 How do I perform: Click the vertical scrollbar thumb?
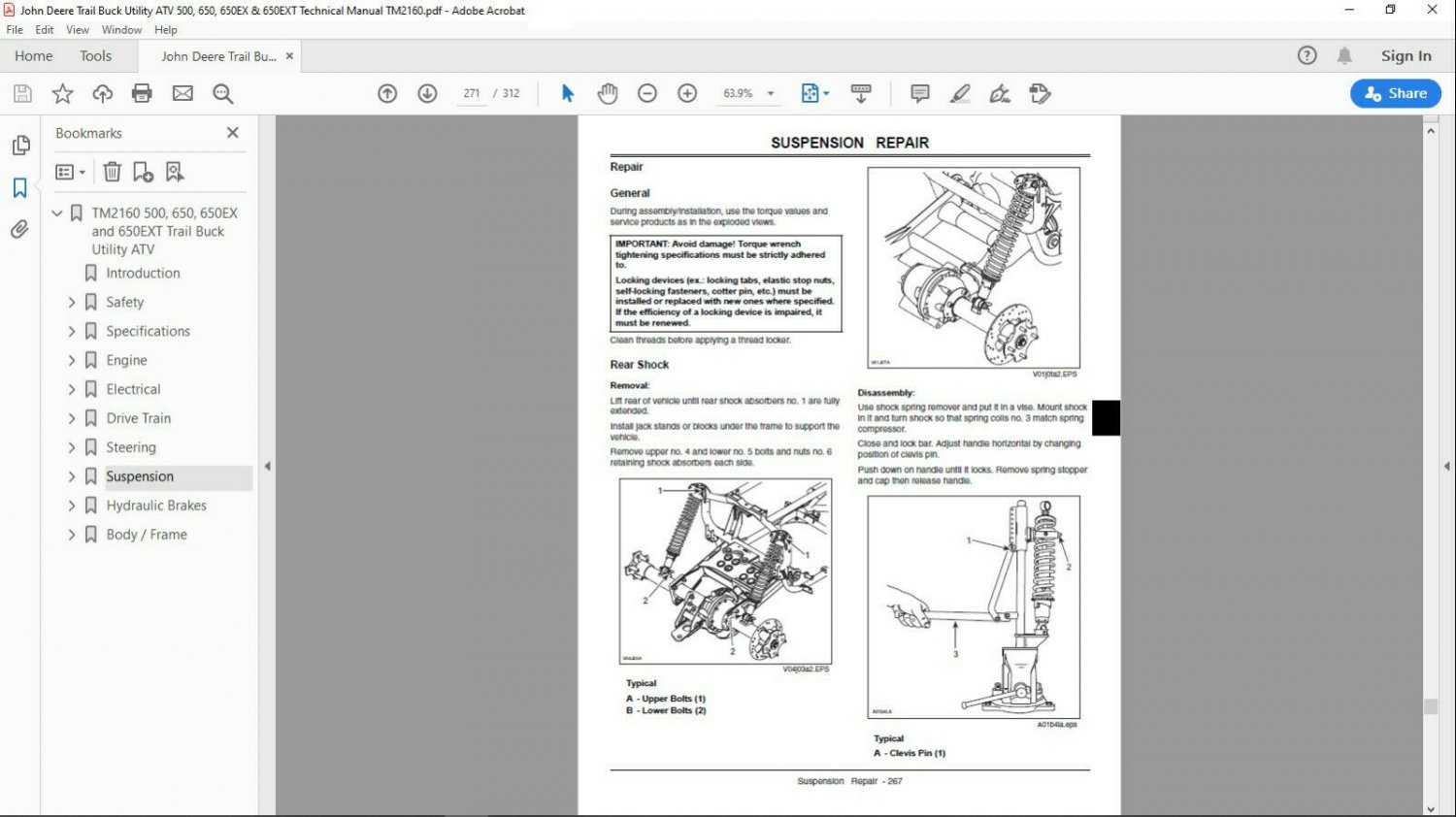1431,707
